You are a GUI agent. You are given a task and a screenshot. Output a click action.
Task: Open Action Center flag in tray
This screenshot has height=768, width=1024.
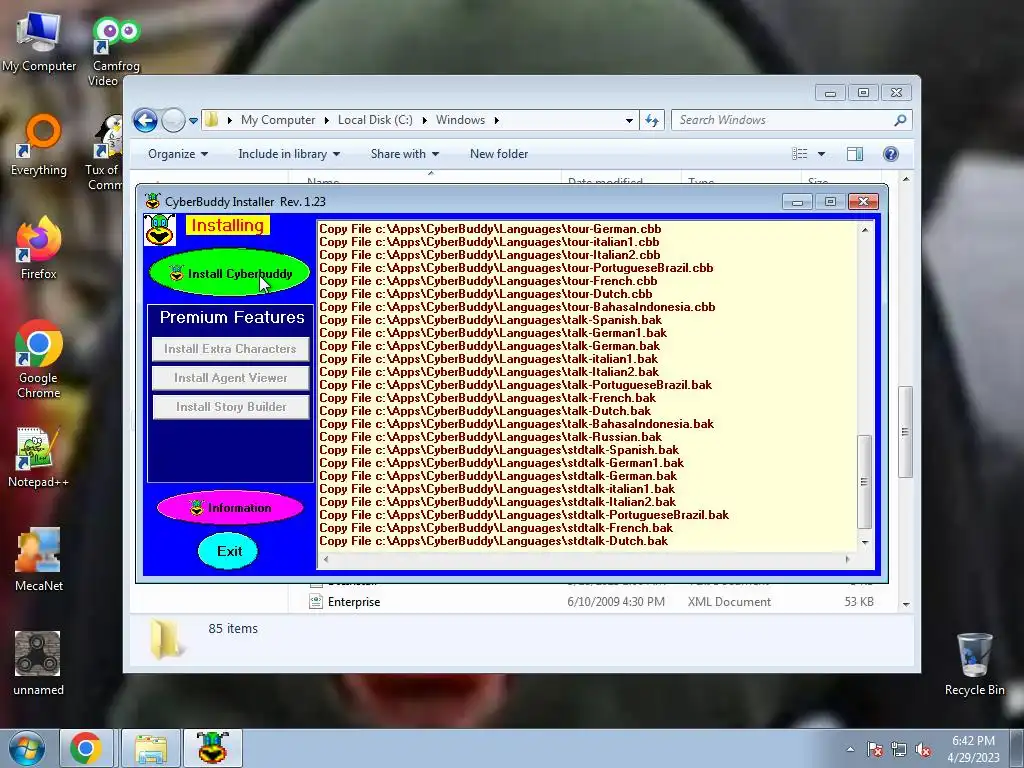(875, 750)
